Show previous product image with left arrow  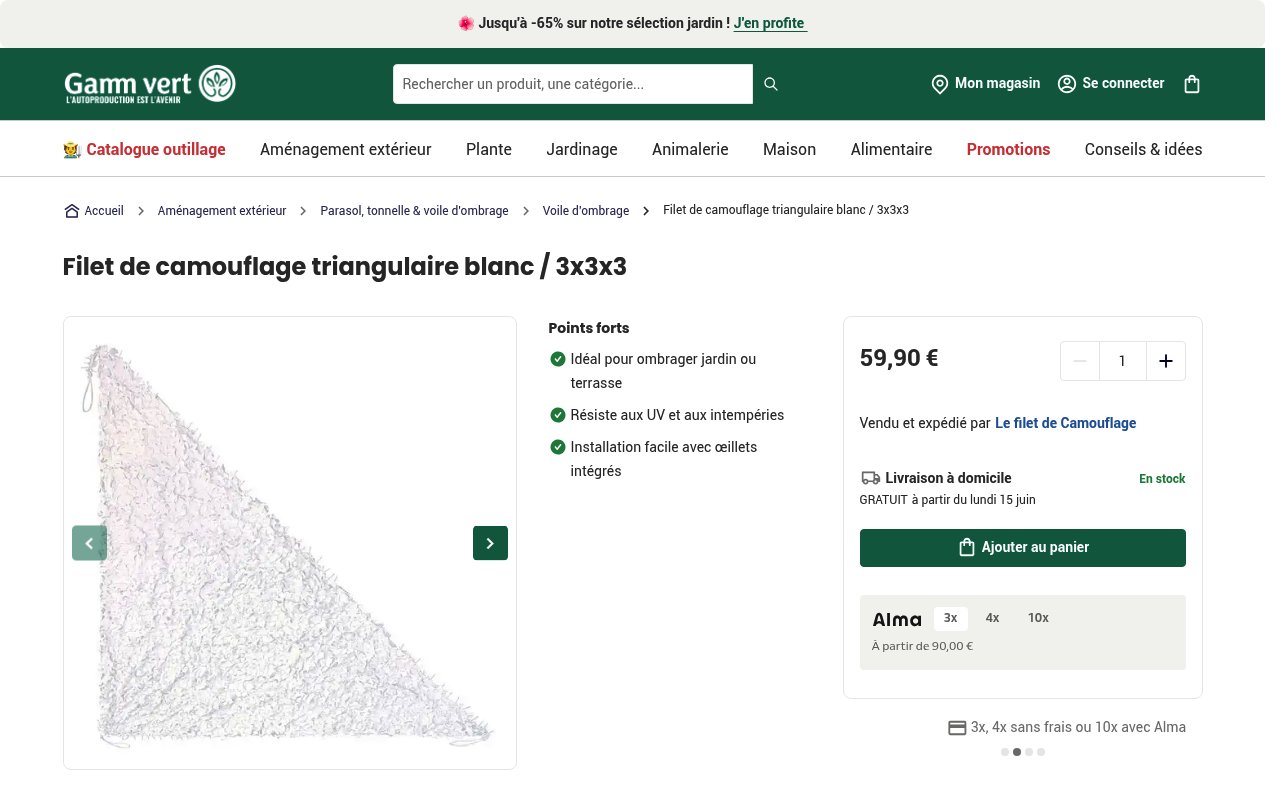pyautogui.click(x=89, y=543)
